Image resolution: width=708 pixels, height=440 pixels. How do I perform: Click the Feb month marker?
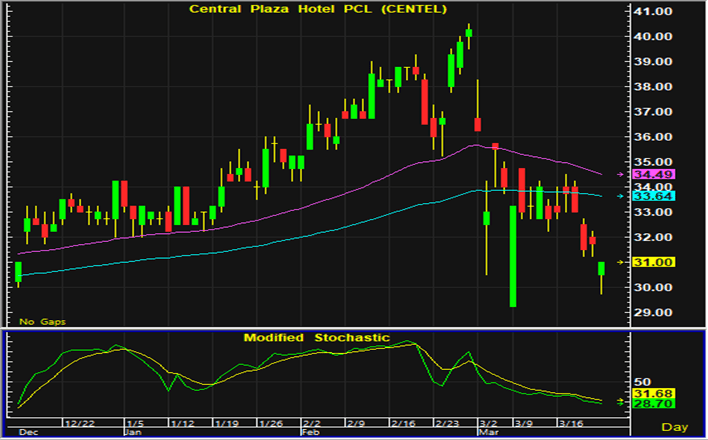[311, 433]
